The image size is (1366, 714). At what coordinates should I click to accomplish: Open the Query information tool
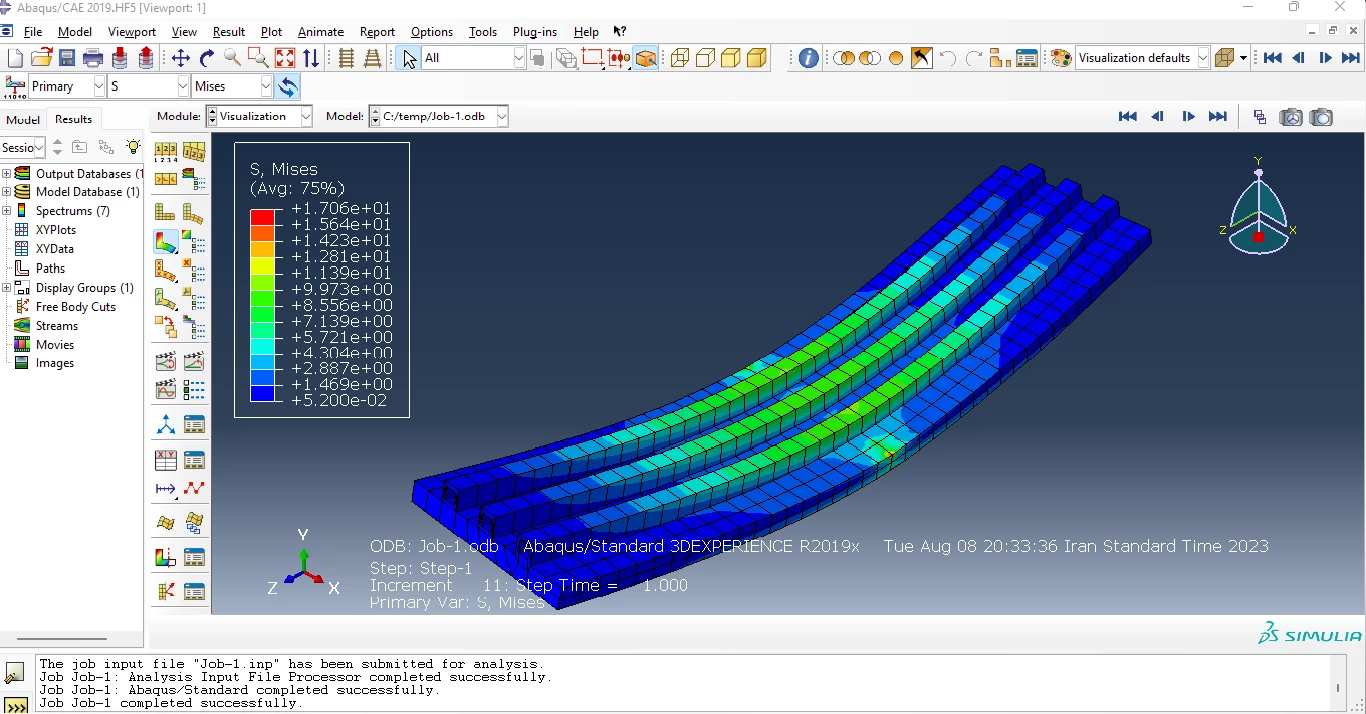pyautogui.click(x=809, y=58)
